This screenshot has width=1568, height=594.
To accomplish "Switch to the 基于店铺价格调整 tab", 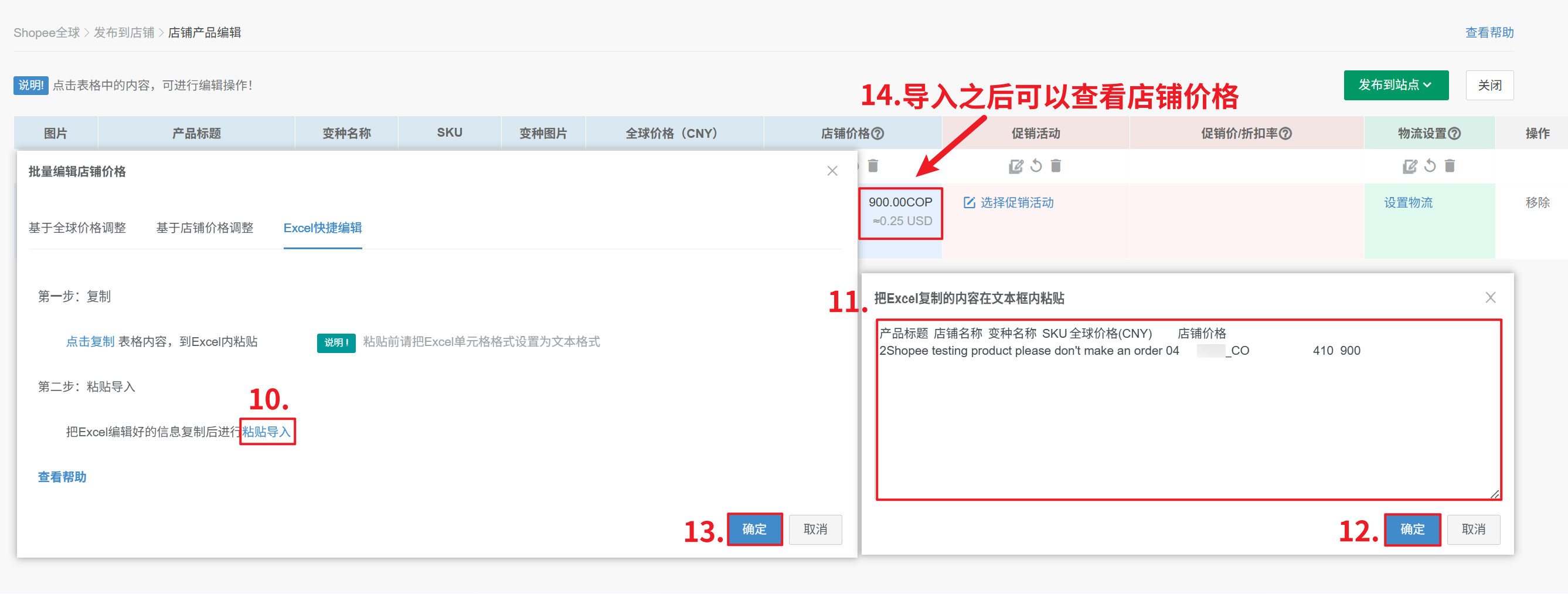I will [205, 228].
